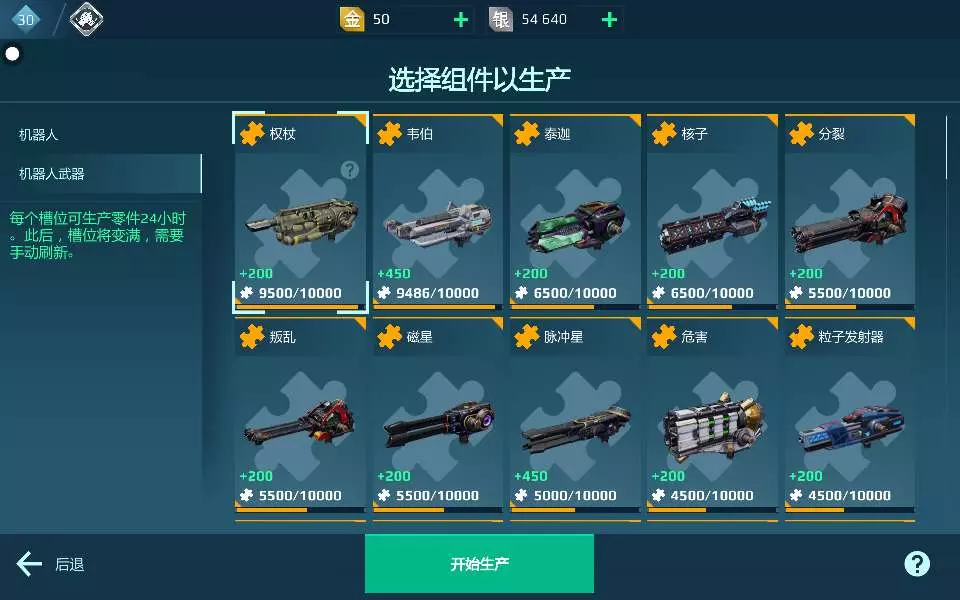Go back via the 后退 label
The image size is (960, 600).
click(70, 564)
